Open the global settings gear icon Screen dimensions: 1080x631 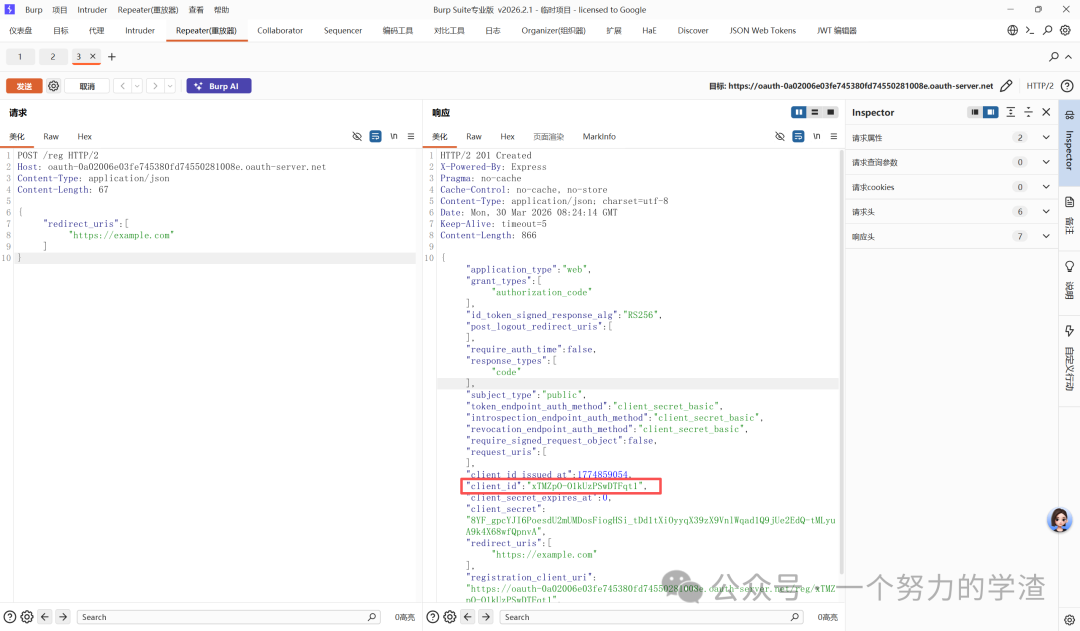coord(1065,30)
